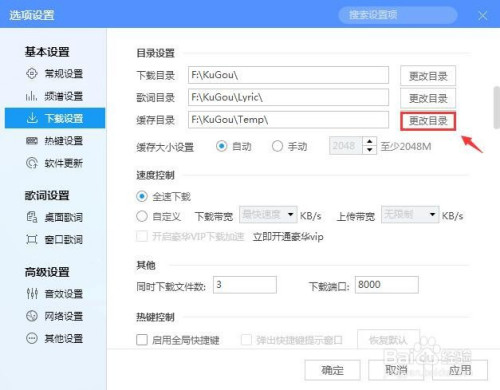Click the gear icon beside 常规设置
The height and width of the screenshot is (390, 500).
pyautogui.click(x=32, y=73)
